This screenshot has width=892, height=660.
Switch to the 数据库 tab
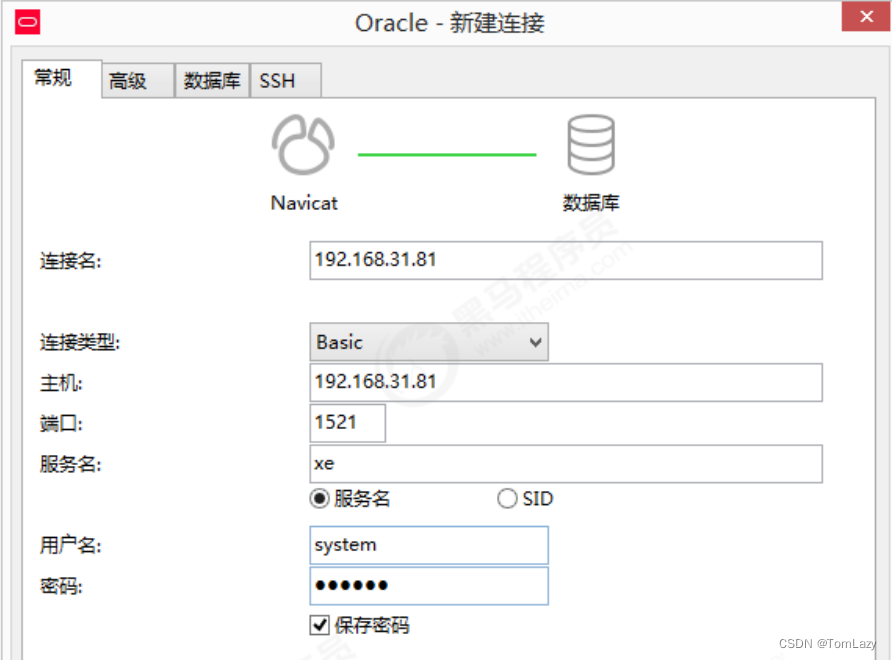pos(210,80)
